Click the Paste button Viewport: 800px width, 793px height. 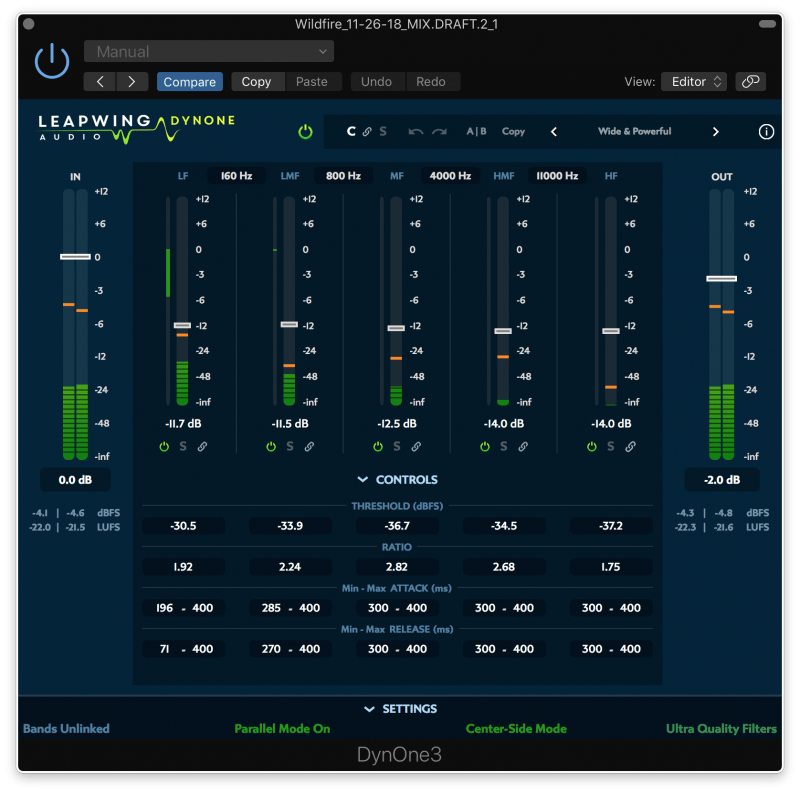pyautogui.click(x=312, y=82)
